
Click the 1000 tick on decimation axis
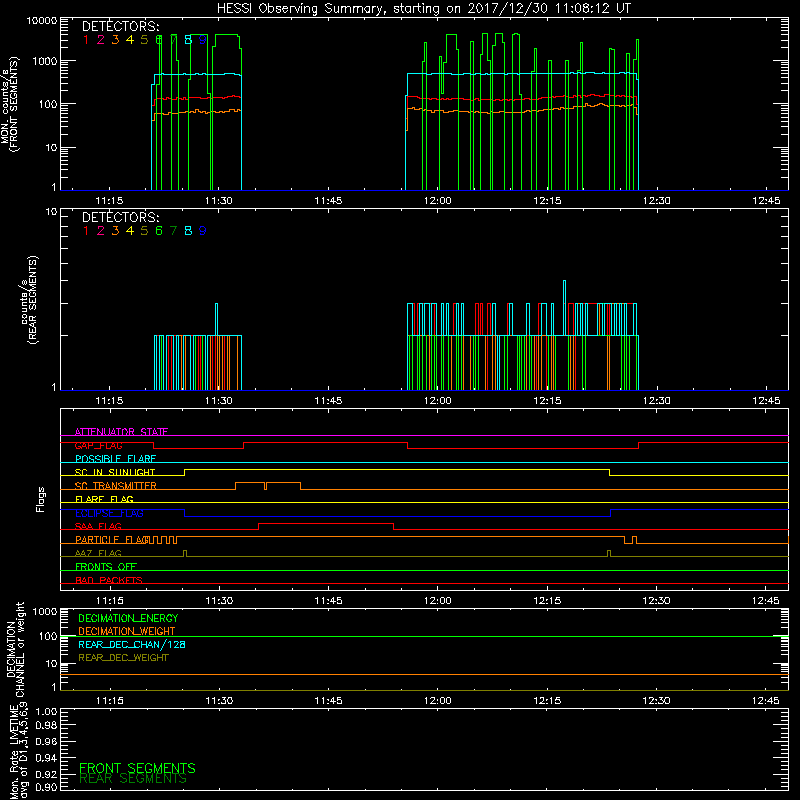[45, 611]
